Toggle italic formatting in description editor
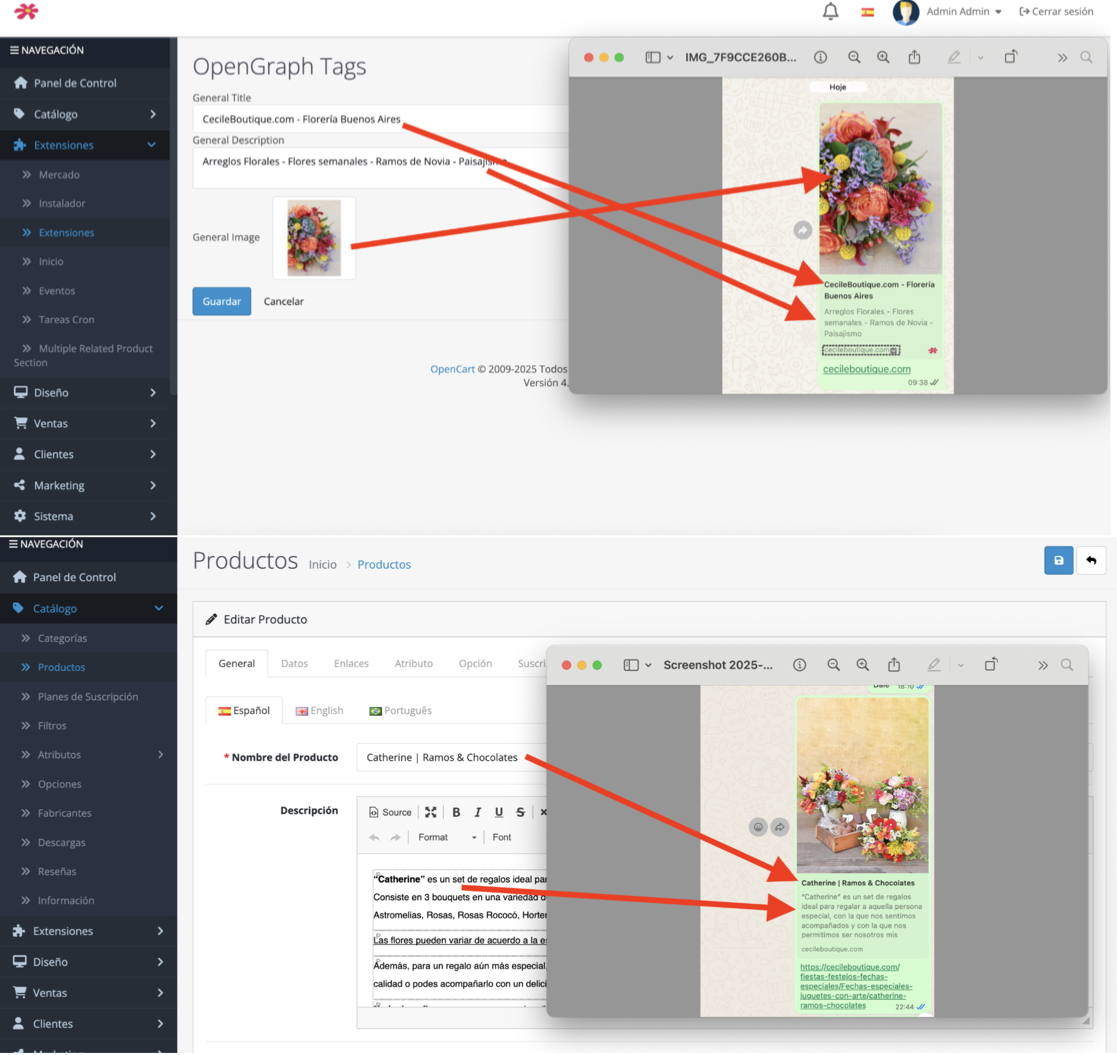The image size is (1117, 1055). coord(477,812)
